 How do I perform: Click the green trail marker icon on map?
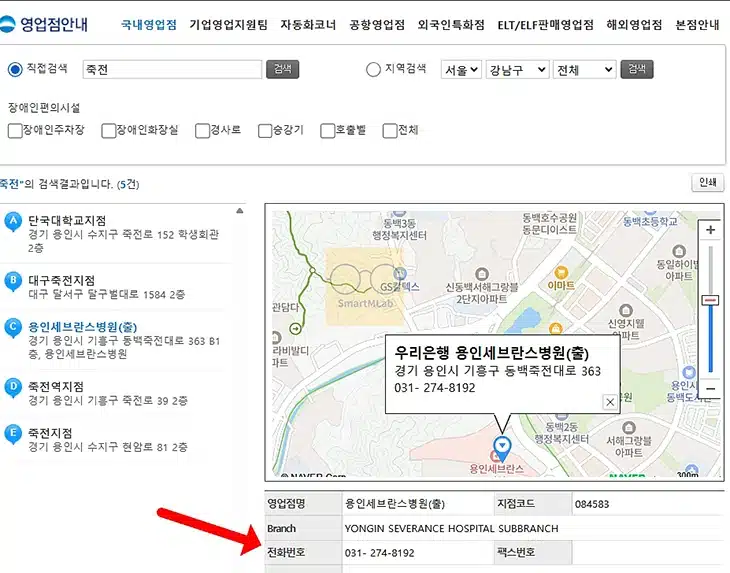[x=295, y=329]
